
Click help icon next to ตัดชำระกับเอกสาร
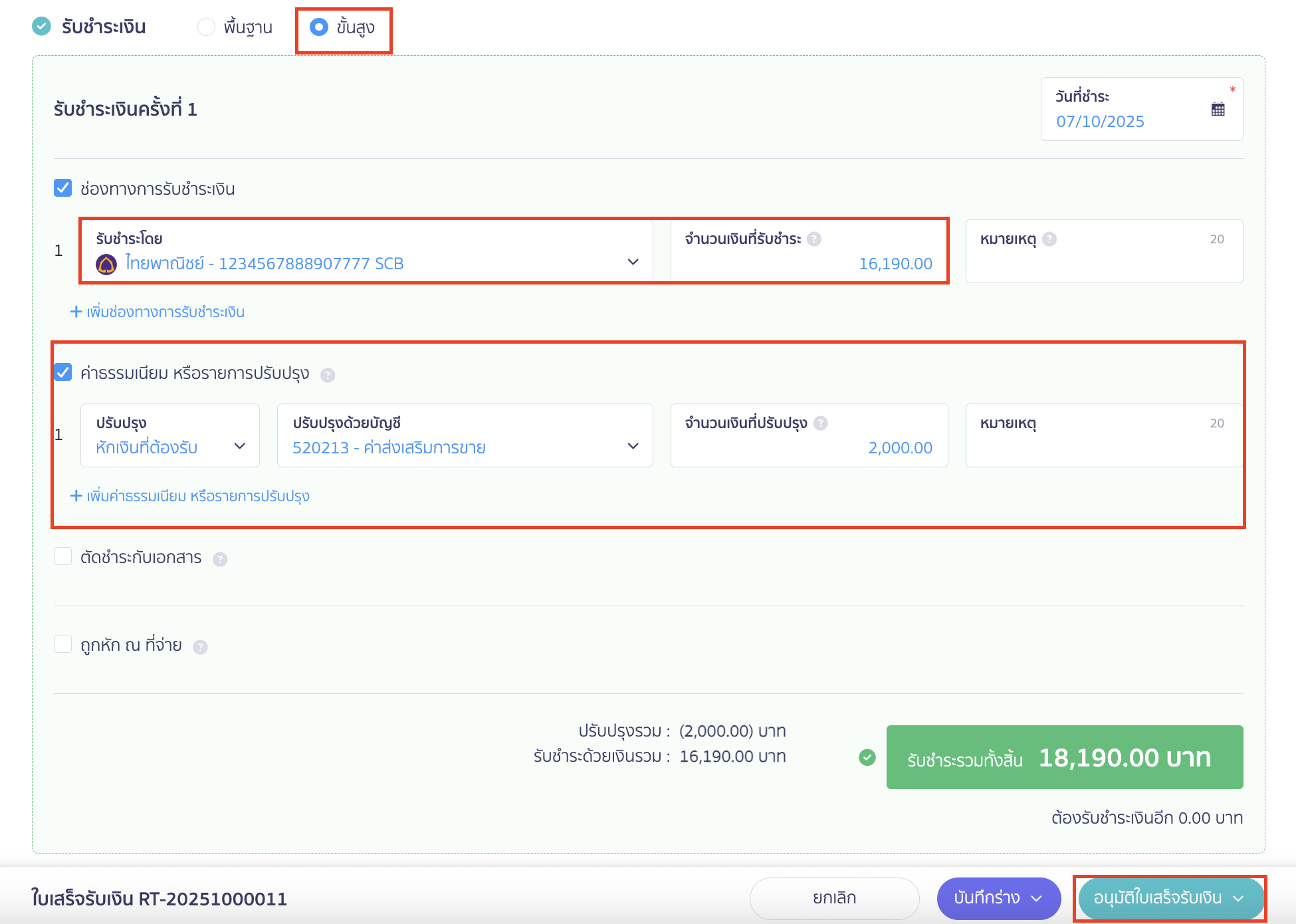(x=220, y=559)
